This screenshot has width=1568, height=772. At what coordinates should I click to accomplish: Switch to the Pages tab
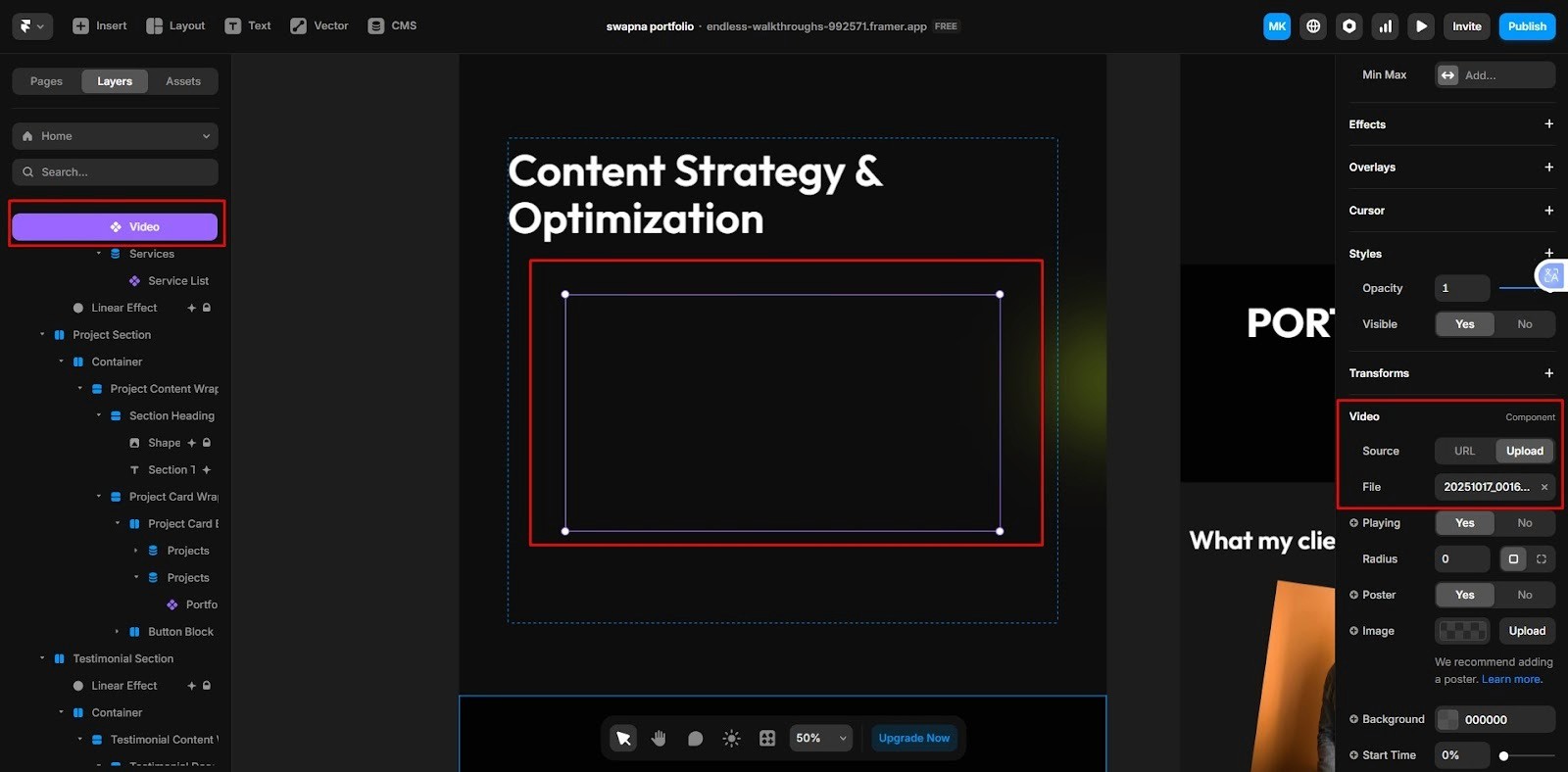[x=46, y=81]
